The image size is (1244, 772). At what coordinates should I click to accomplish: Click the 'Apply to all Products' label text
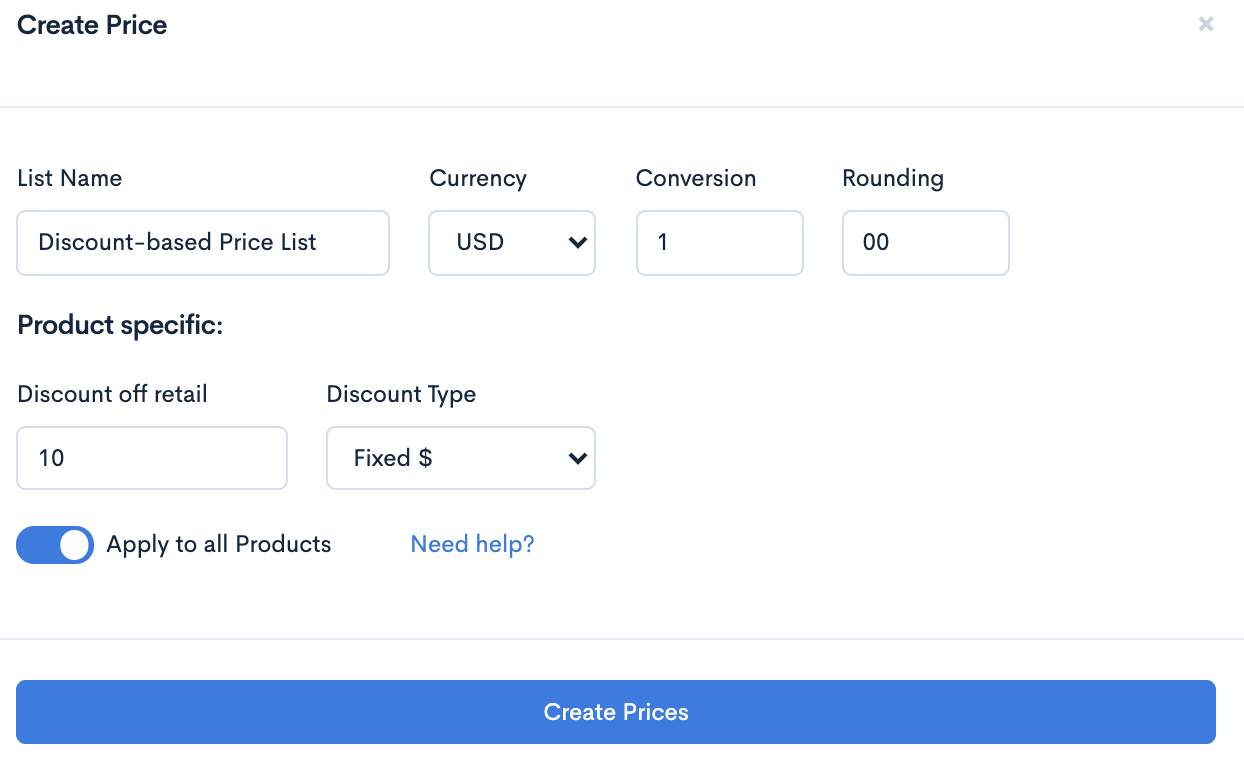pos(219,544)
